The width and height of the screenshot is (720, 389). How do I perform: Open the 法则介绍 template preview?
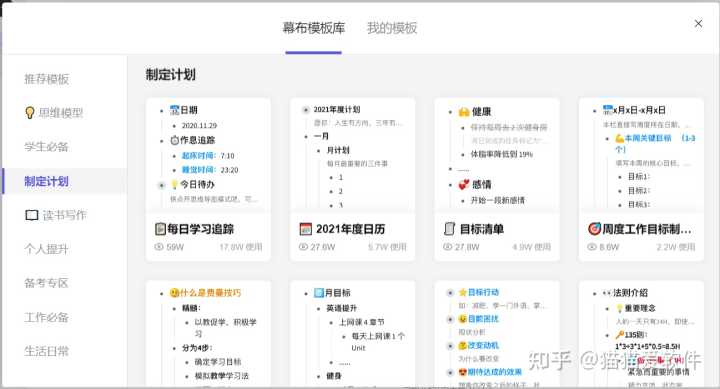(641, 333)
